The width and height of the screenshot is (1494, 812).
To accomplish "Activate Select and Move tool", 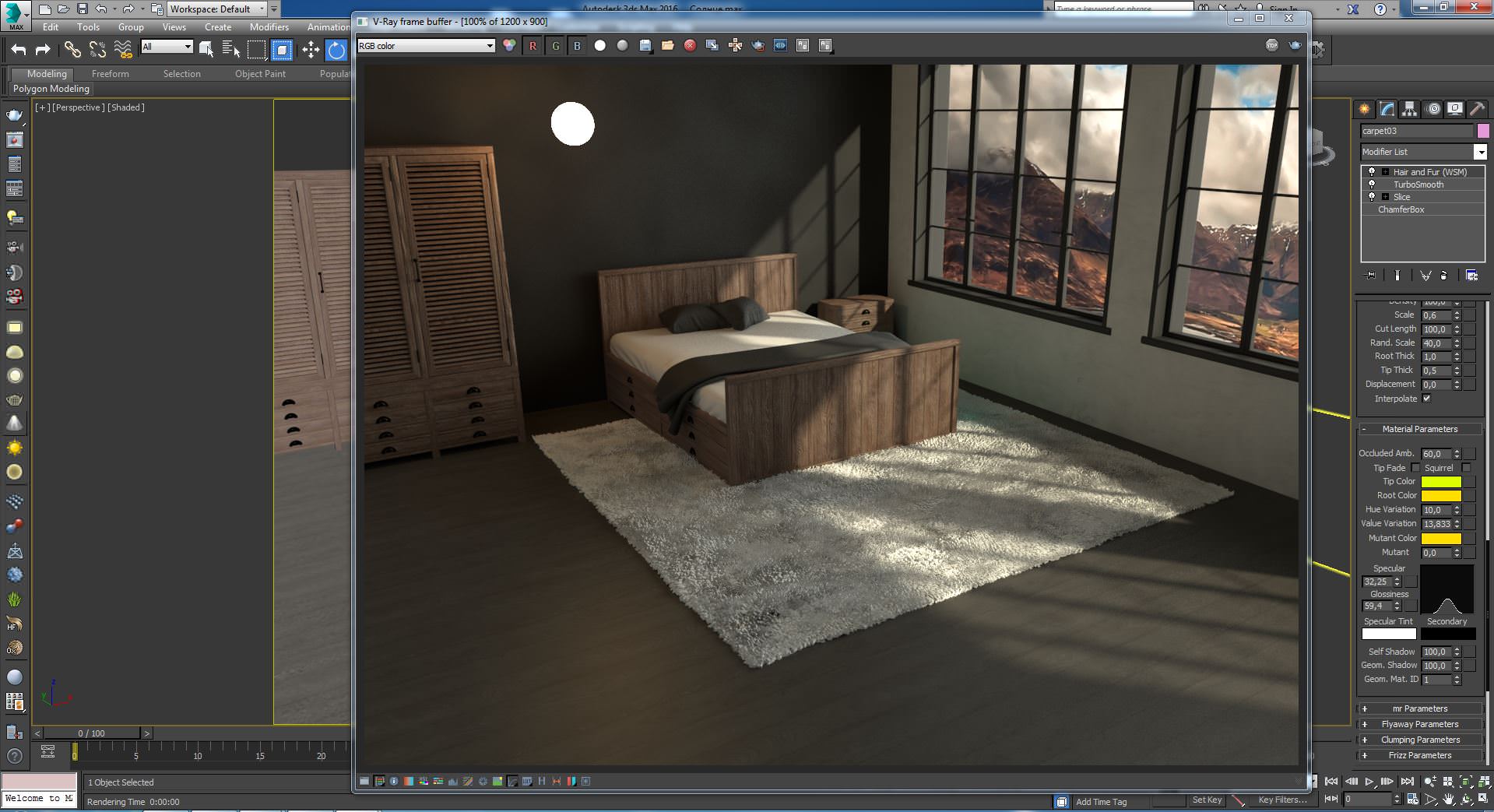I will (x=311, y=50).
